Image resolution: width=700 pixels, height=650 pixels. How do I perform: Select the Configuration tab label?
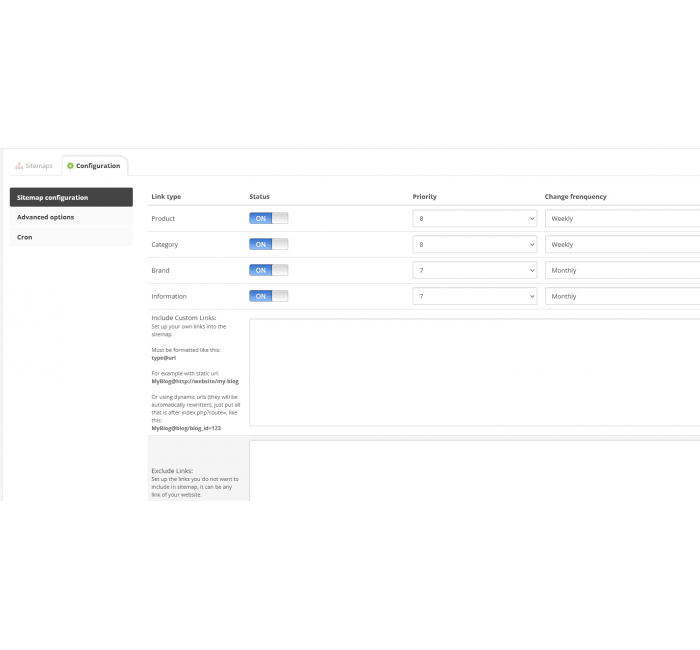(x=98, y=166)
